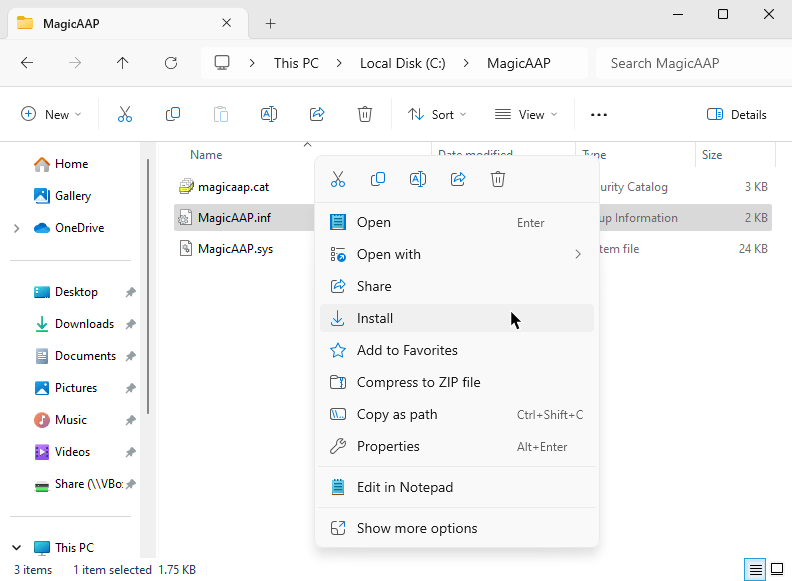
Task: Open the View dropdown
Action: [526, 115]
